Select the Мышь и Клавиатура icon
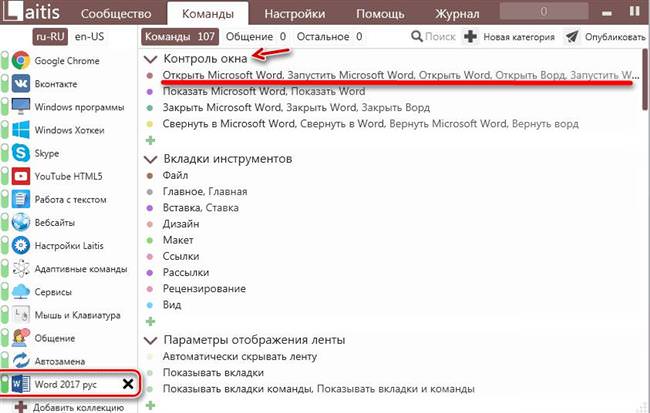650x413 pixels. click(x=21, y=315)
